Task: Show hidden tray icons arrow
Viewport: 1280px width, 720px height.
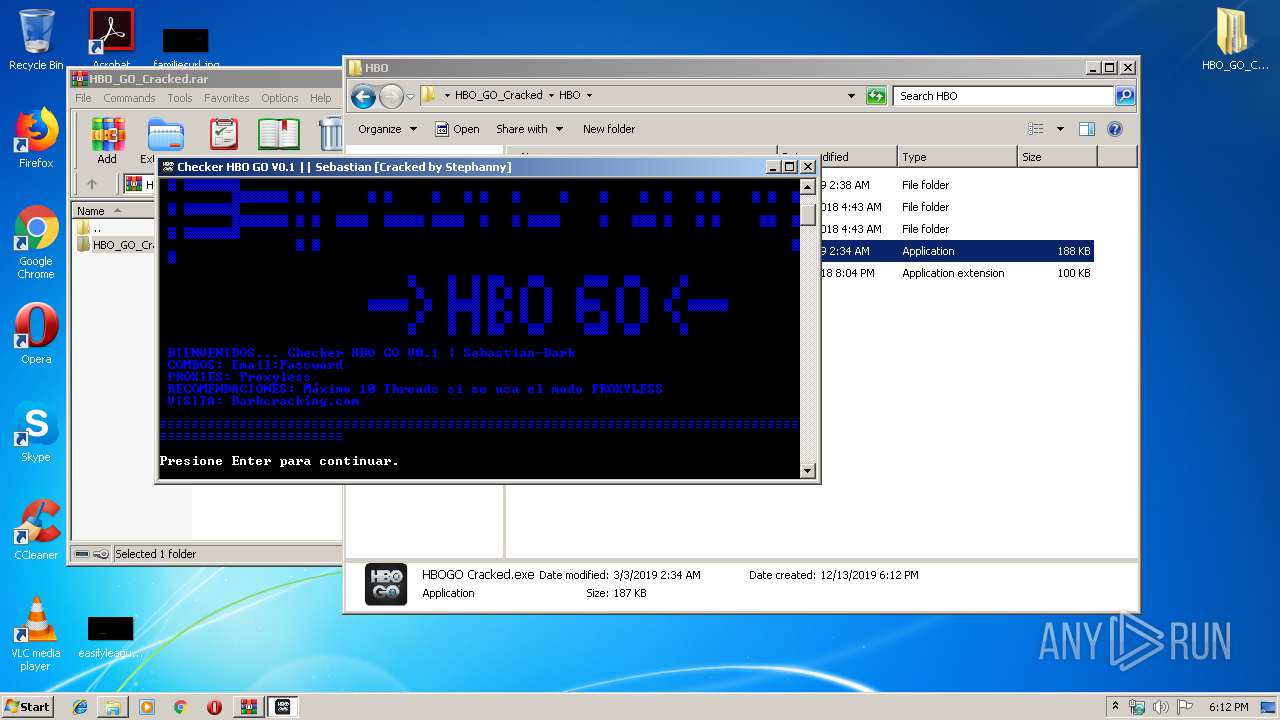Action: pos(1115,707)
